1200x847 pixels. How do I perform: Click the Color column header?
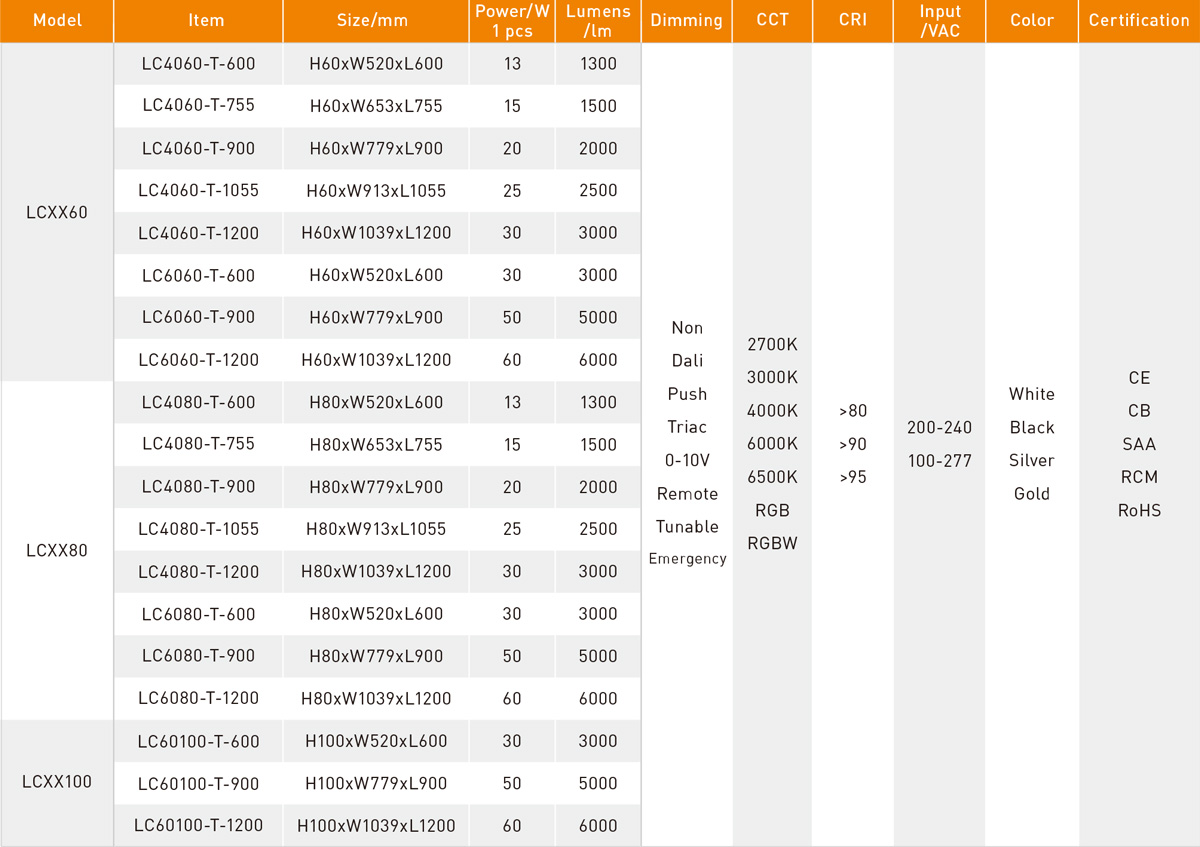[1032, 21]
